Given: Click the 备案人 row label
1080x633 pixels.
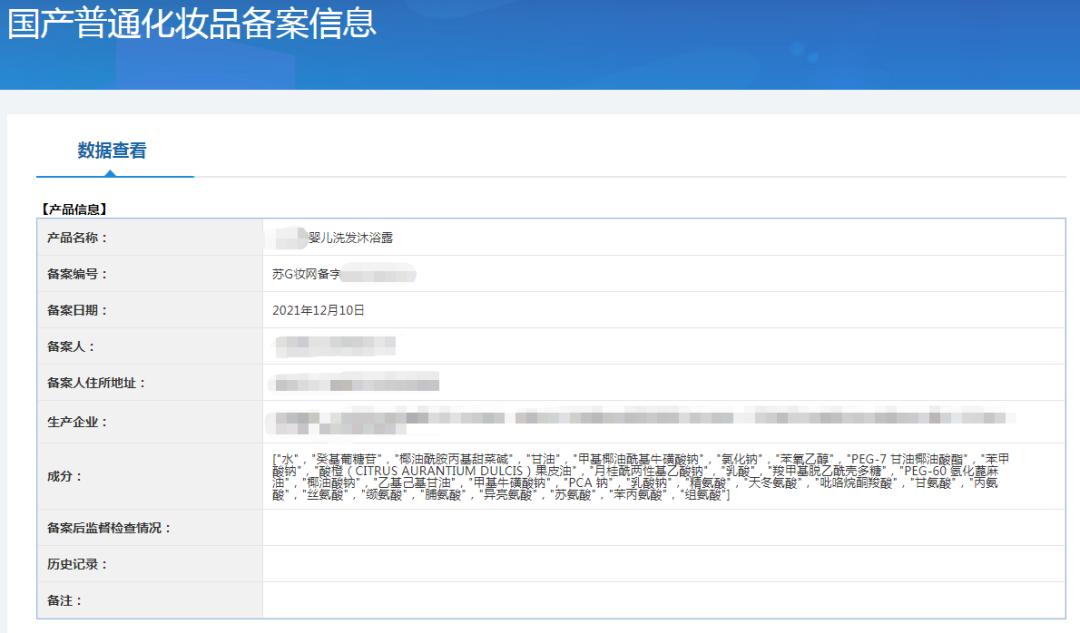Looking at the screenshot, I should click(x=68, y=347).
